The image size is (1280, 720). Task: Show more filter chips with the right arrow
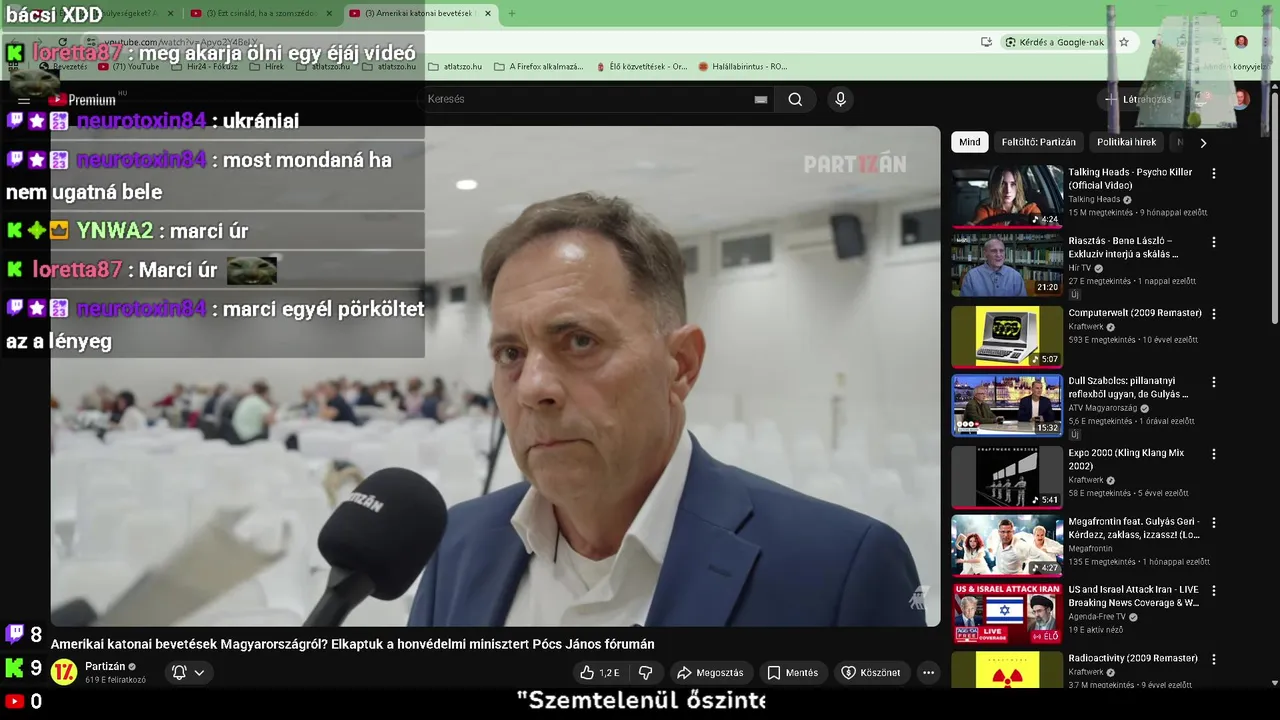[1203, 143]
